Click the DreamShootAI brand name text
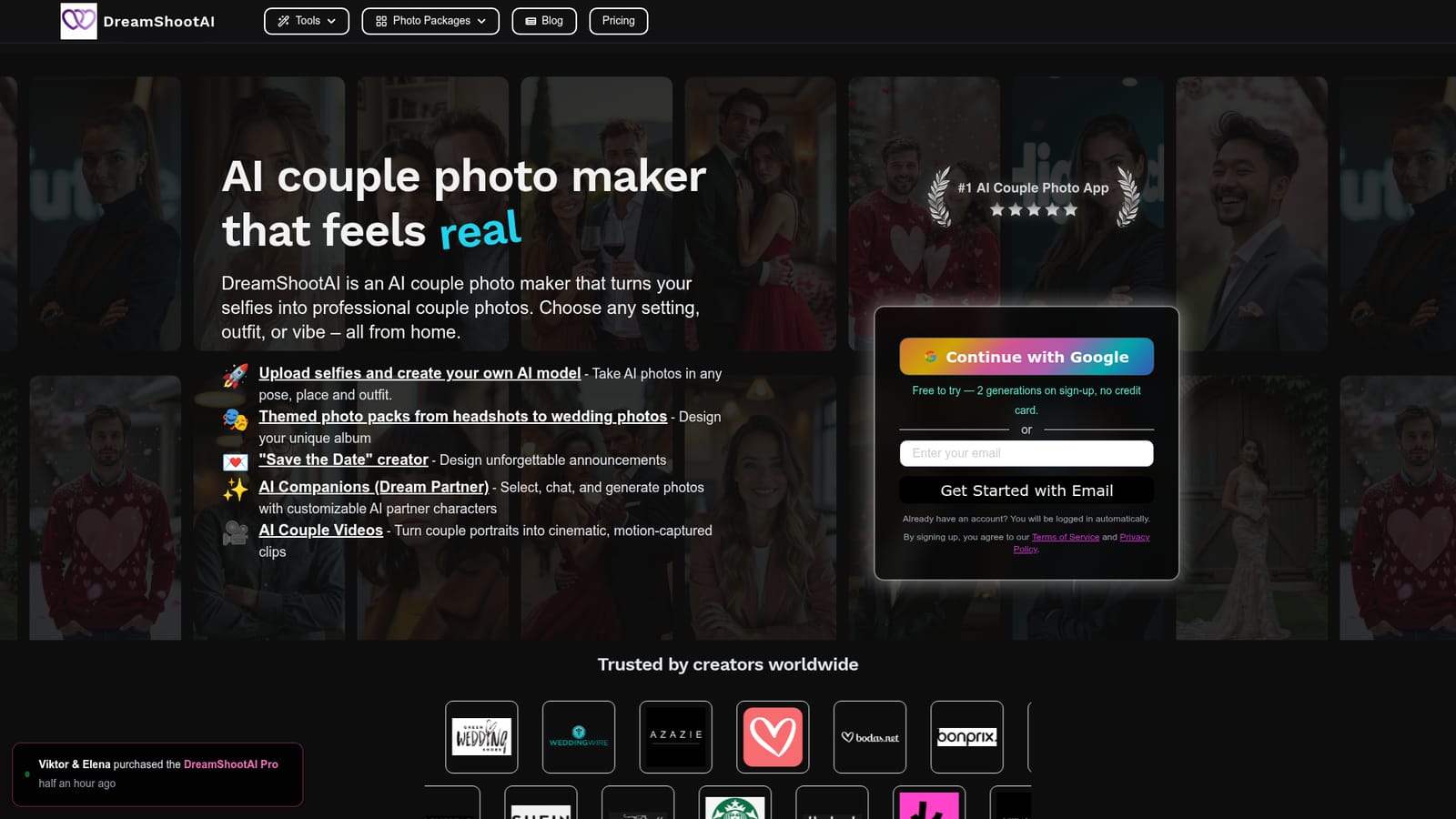The width and height of the screenshot is (1456, 819). click(x=159, y=22)
